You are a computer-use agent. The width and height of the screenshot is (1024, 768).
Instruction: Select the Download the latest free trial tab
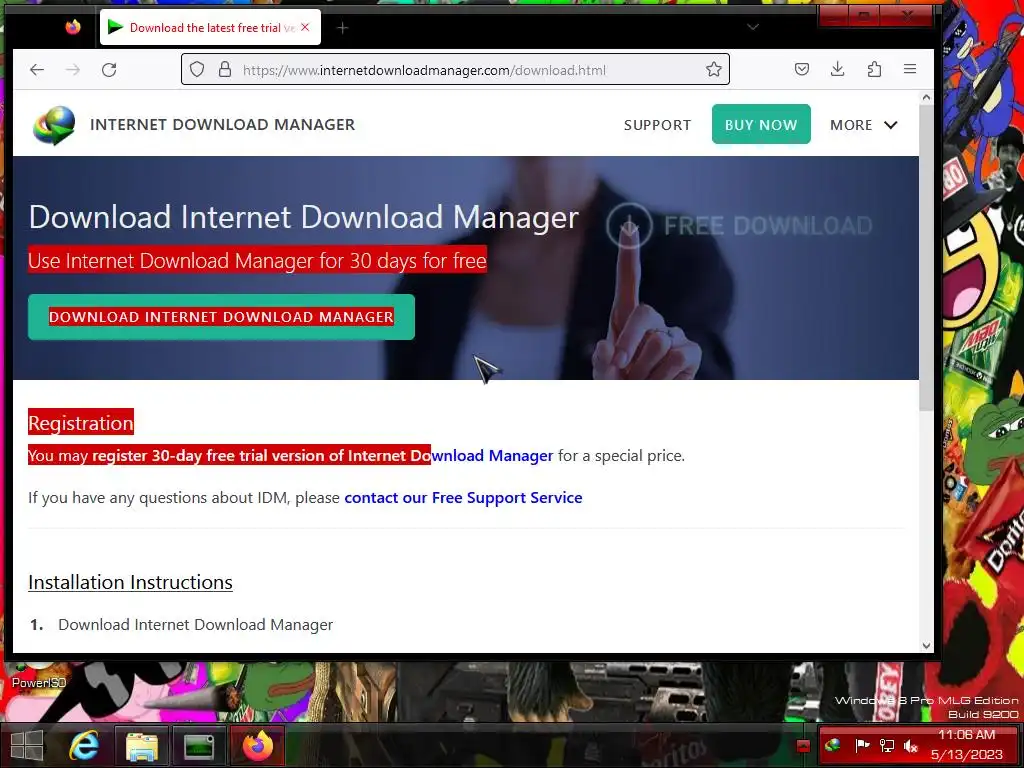[x=210, y=27]
